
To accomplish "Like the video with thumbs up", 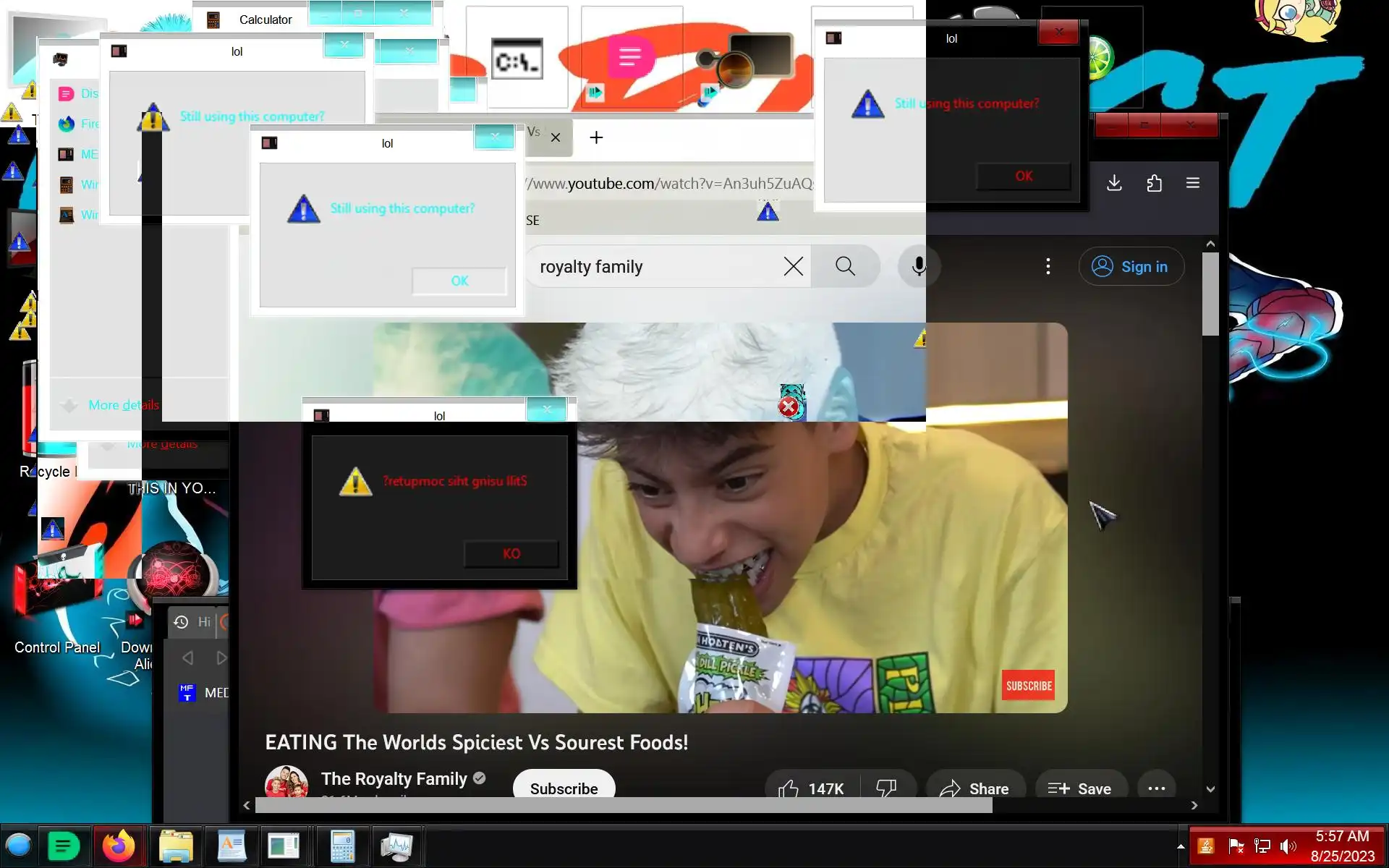I will click(x=789, y=788).
